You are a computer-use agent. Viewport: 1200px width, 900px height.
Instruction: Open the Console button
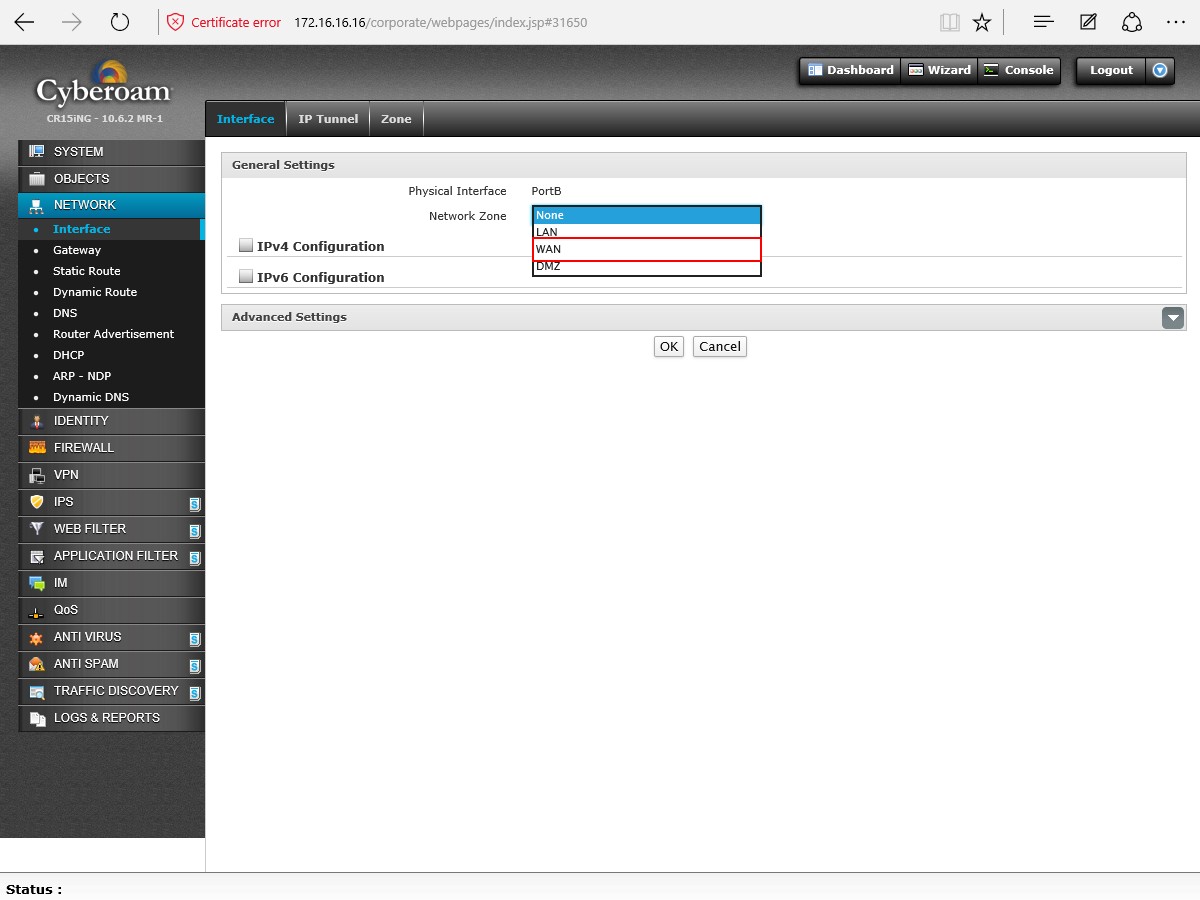click(x=1018, y=70)
